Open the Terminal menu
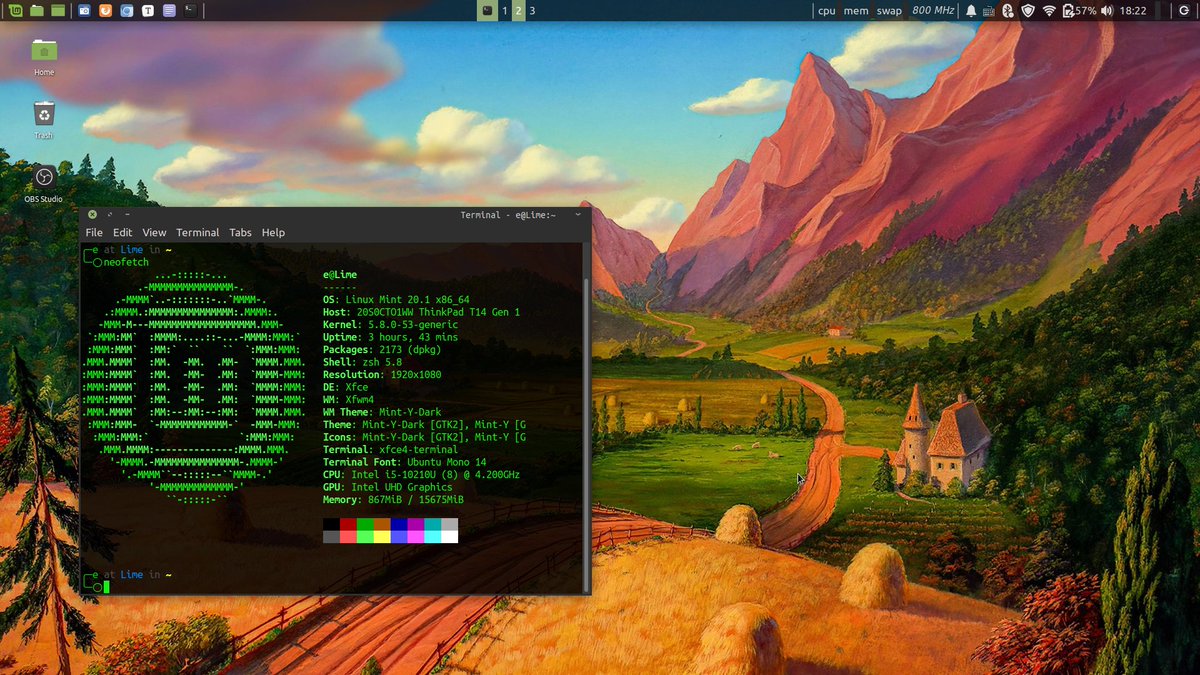This screenshot has height=675, width=1200. tap(197, 232)
